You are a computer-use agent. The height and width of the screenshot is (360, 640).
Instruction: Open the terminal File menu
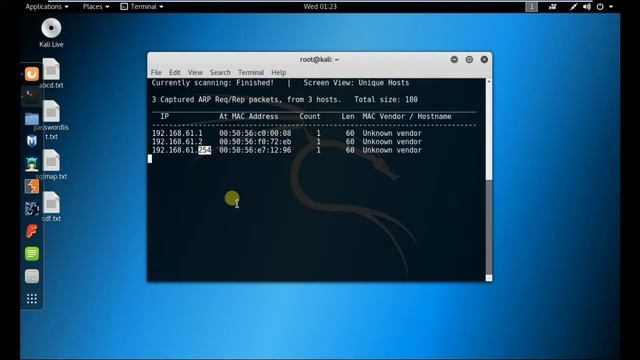(156, 72)
